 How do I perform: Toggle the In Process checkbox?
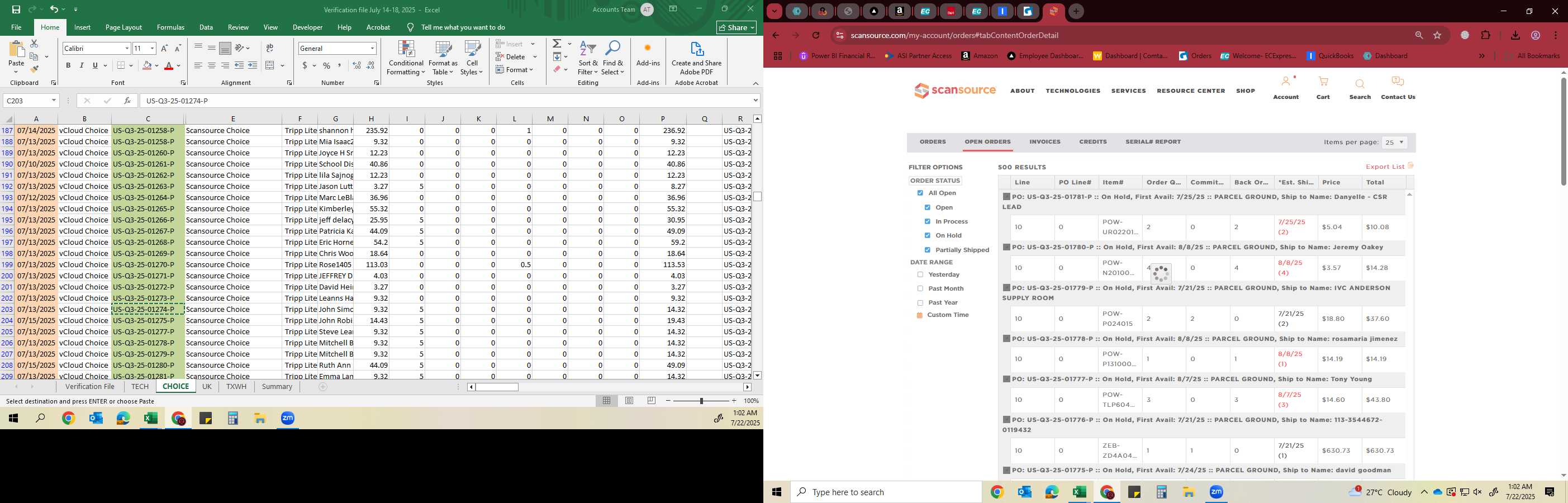point(927,222)
